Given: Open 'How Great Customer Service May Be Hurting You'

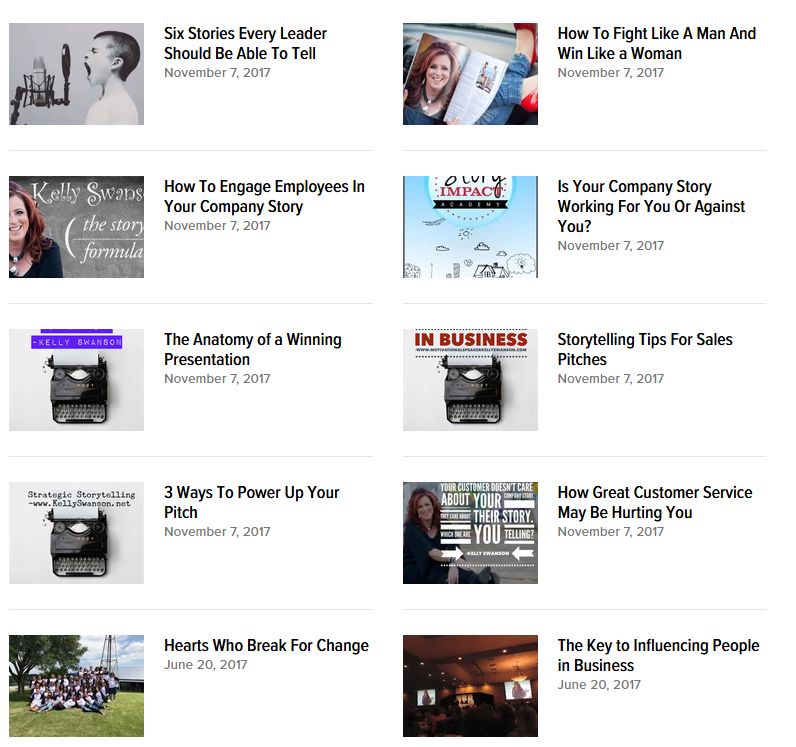Looking at the screenshot, I should pos(655,502).
